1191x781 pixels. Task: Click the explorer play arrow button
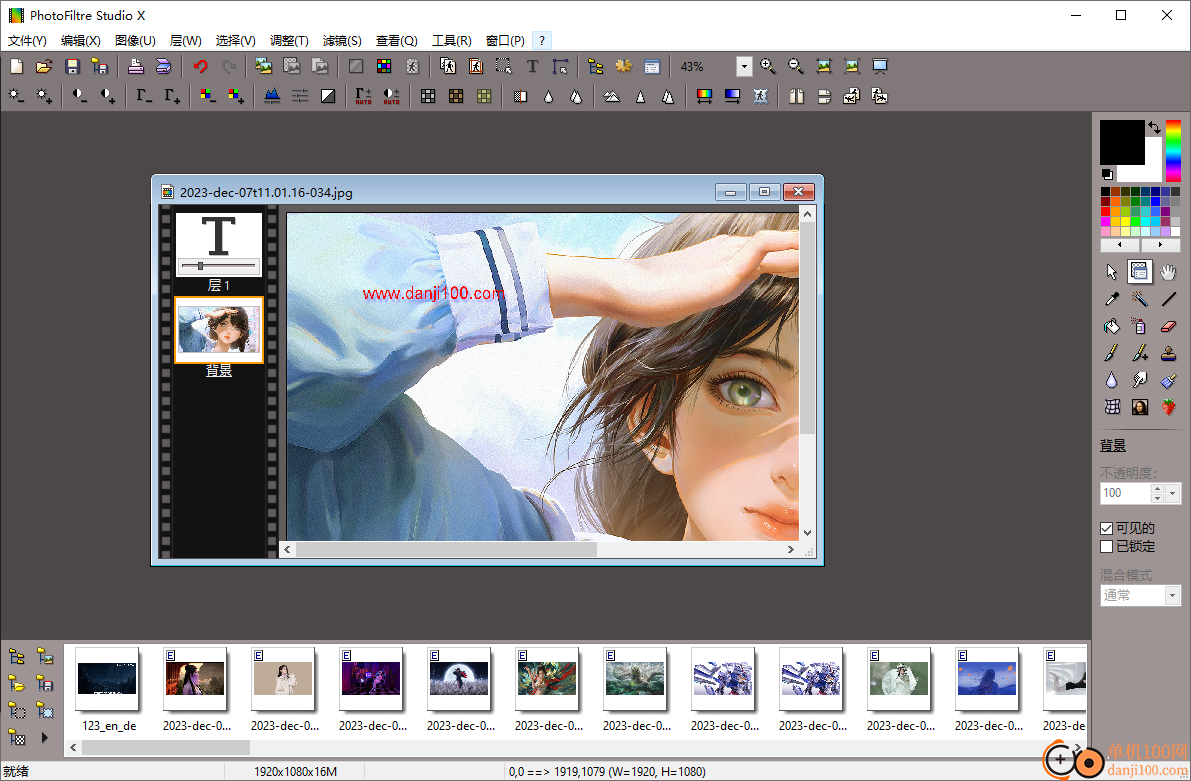44,737
